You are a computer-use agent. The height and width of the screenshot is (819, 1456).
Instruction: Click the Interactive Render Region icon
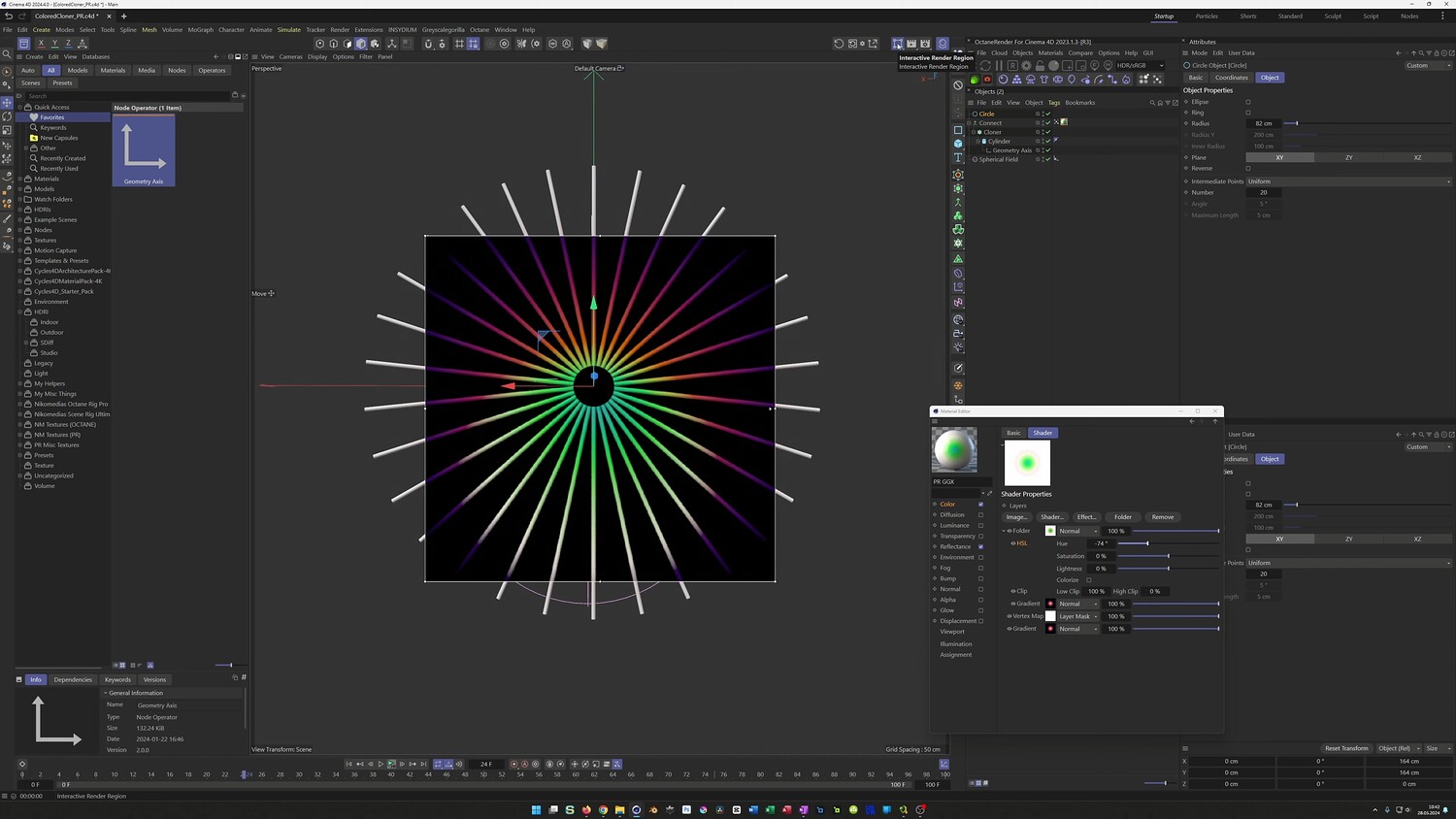point(898,44)
